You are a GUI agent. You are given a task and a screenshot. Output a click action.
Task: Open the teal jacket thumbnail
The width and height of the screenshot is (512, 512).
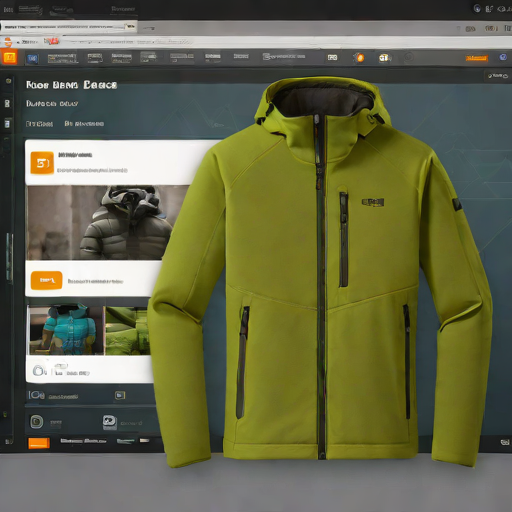[x=66, y=330]
